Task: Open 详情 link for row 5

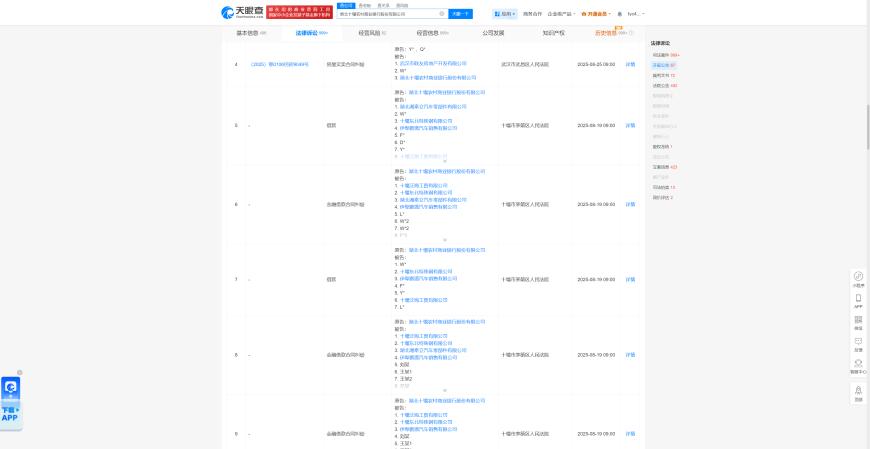Action: pyautogui.click(x=630, y=125)
